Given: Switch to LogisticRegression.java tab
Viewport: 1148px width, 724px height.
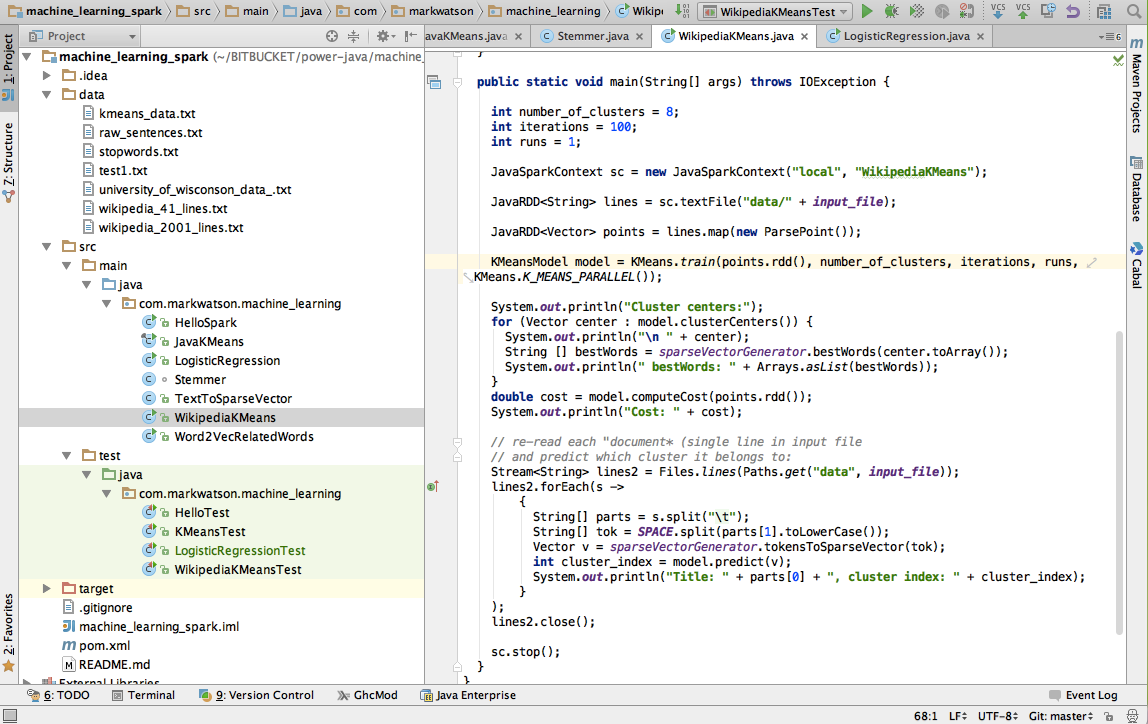Looking at the screenshot, I should 906,36.
